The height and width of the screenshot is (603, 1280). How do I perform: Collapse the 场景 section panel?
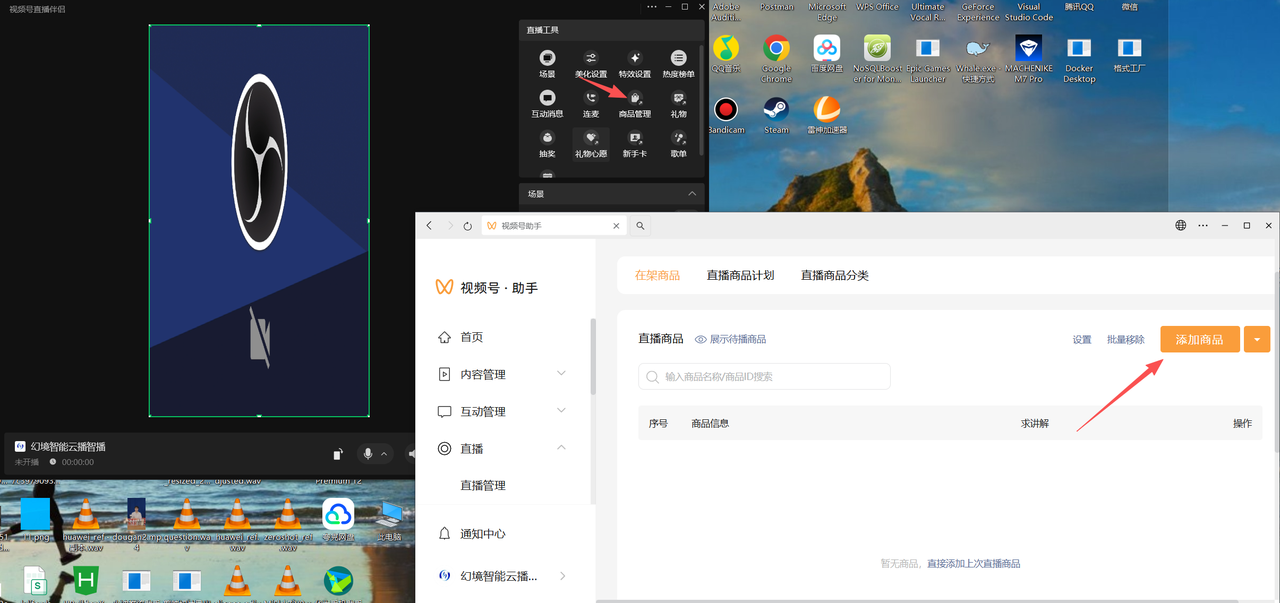click(692, 193)
